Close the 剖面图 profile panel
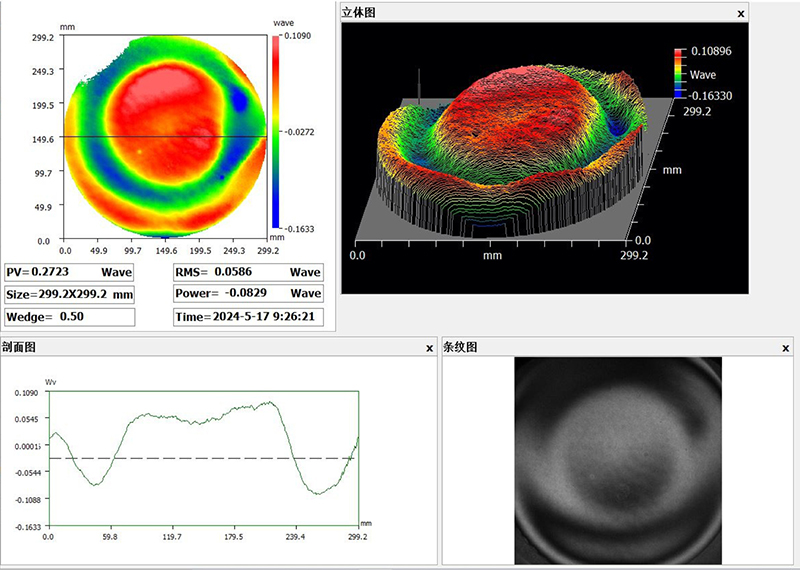The height and width of the screenshot is (570, 800). [429, 348]
